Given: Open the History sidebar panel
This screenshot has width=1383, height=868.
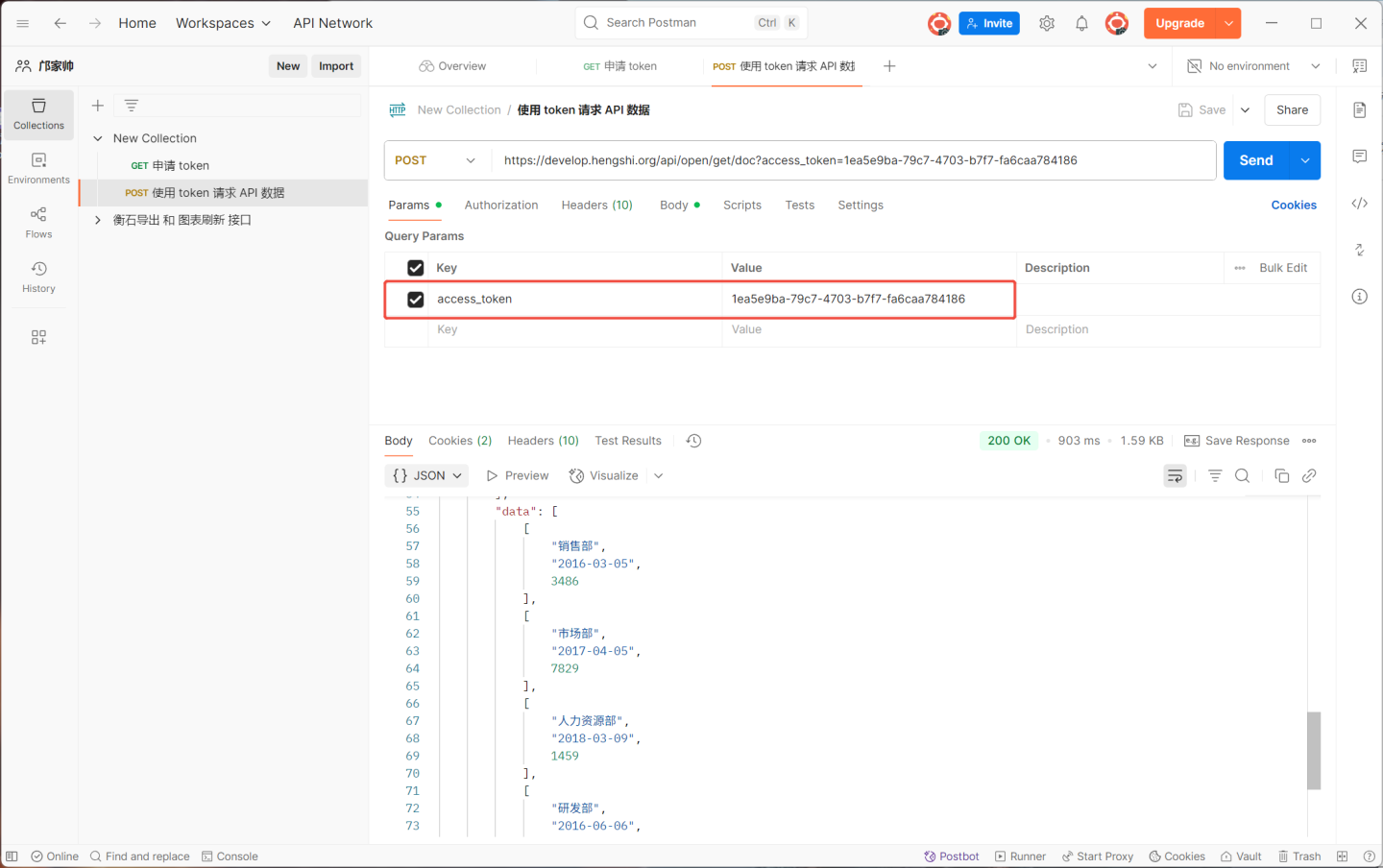Looking at the screenshot, I should click(38, 277).
